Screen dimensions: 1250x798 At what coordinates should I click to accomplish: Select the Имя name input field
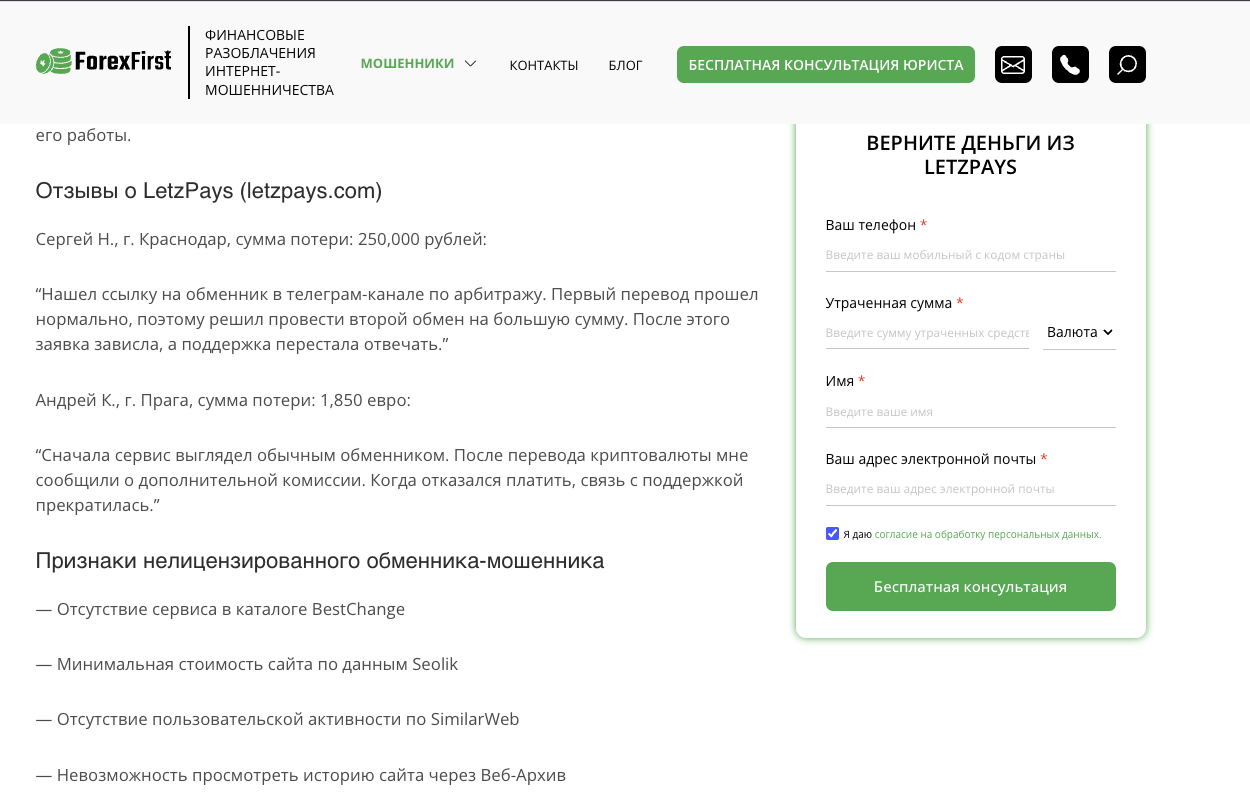tap(970, 410)
